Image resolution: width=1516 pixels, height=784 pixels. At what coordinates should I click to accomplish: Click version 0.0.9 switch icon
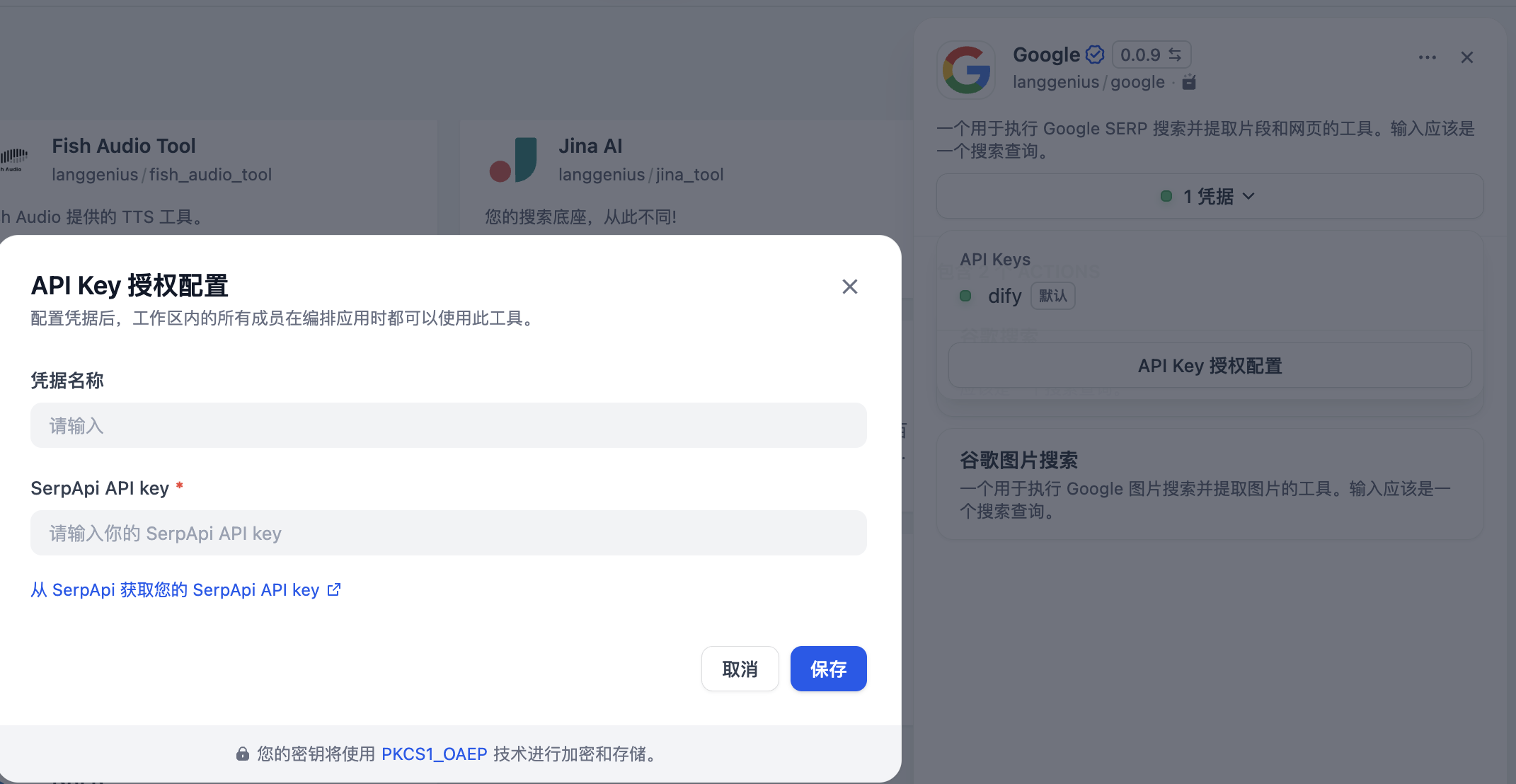click(x=1175, y=54)
